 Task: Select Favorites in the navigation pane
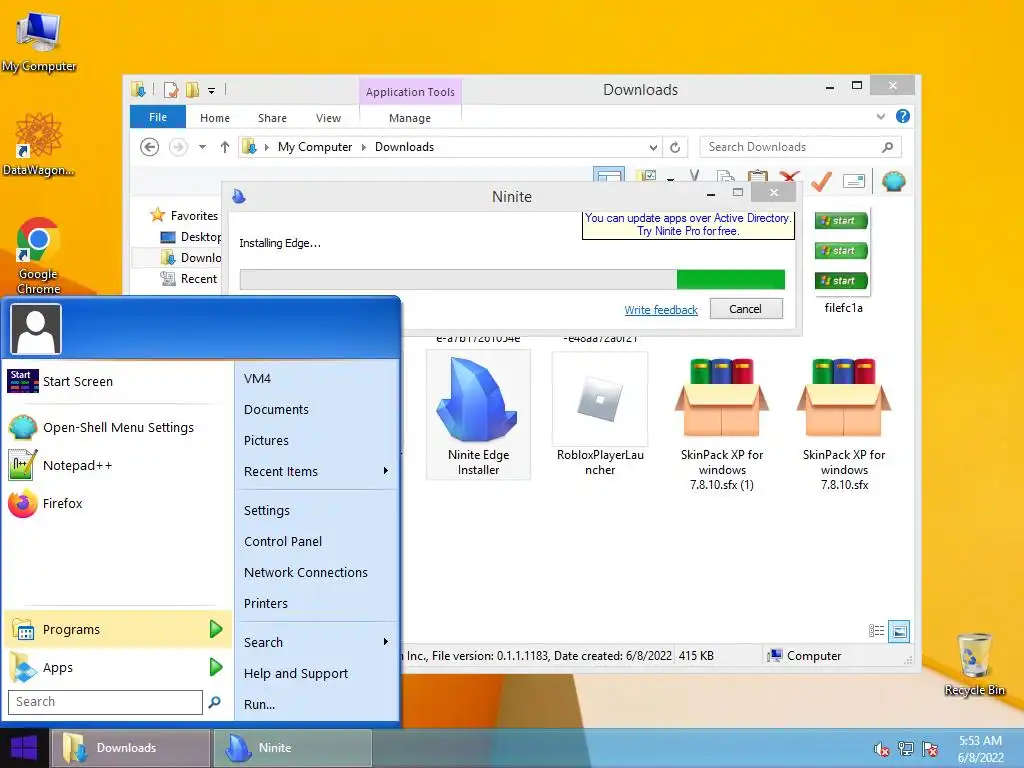tap(193, 216)
